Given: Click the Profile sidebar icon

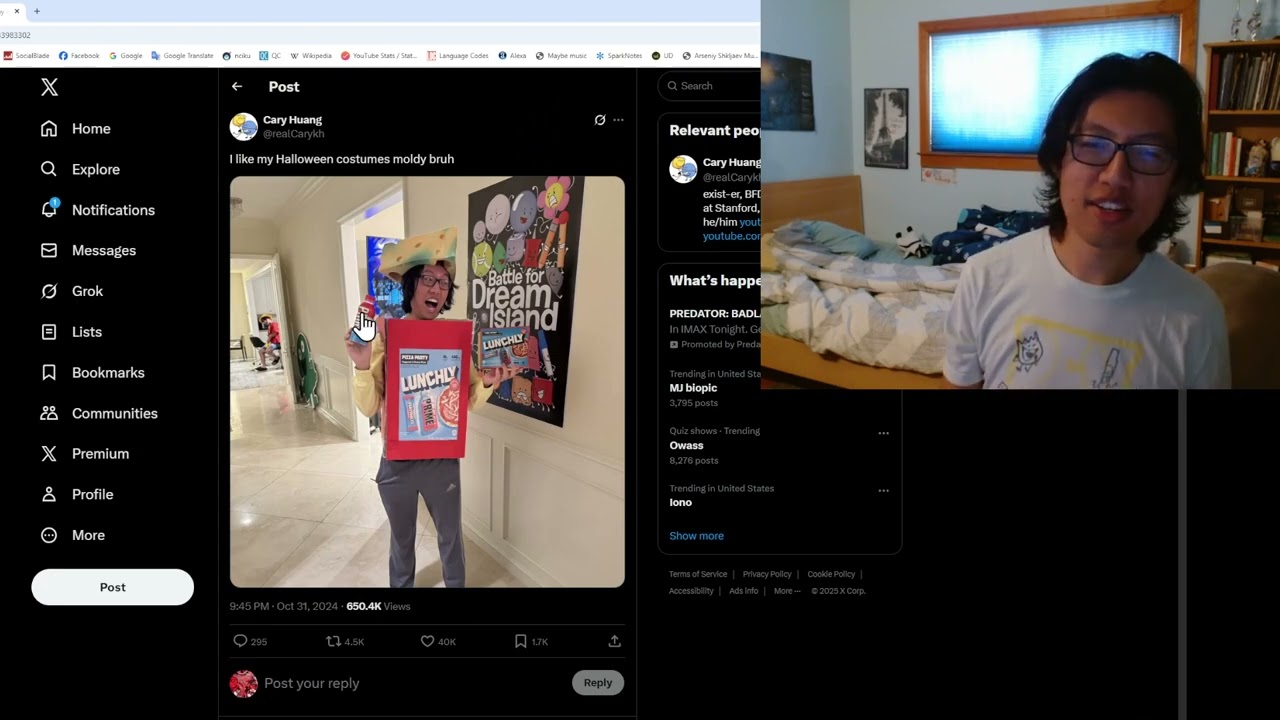Looking at the screenshot, I should pyautogui.click(x=49, y=494).
